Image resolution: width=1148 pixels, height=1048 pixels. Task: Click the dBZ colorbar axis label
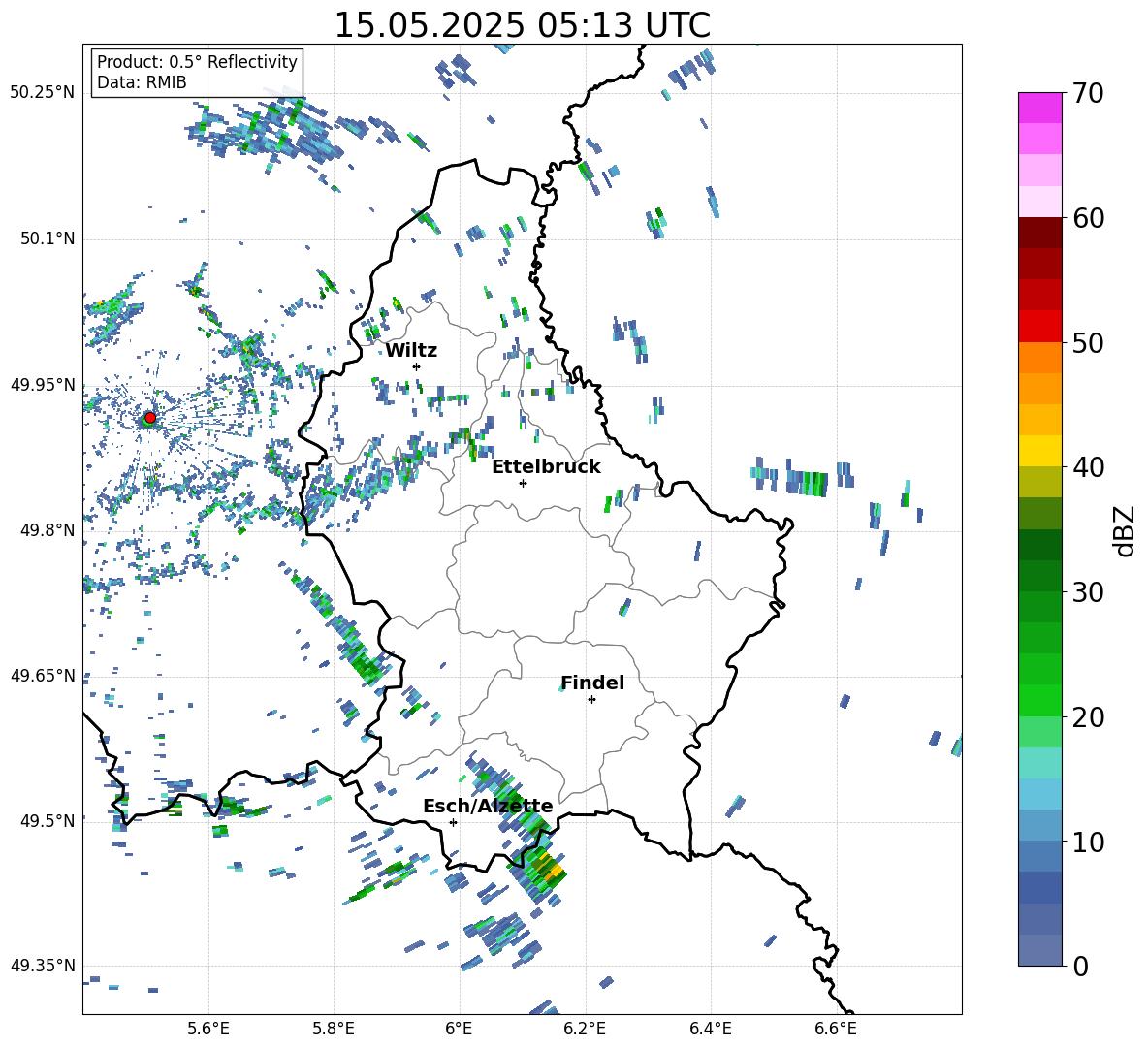click(x=1126, y=530)
